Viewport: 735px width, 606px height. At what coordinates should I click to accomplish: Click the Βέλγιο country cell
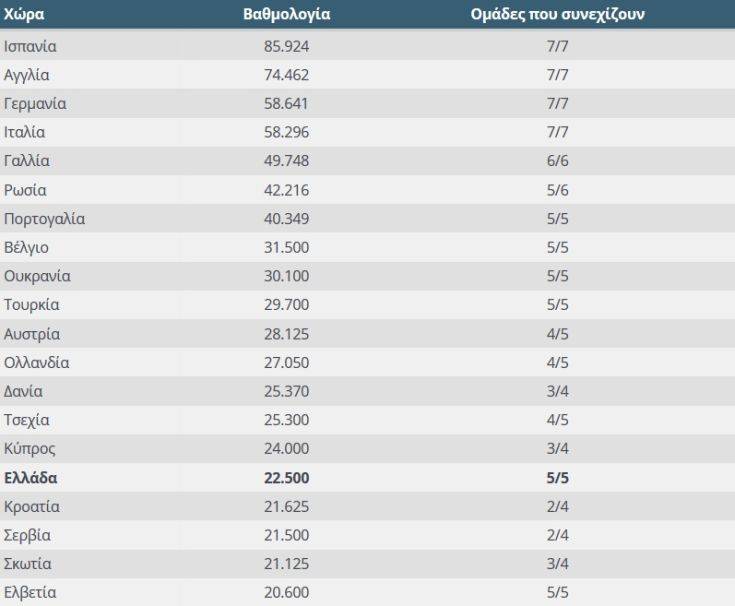pyautogui.click(x=26, y=247)
